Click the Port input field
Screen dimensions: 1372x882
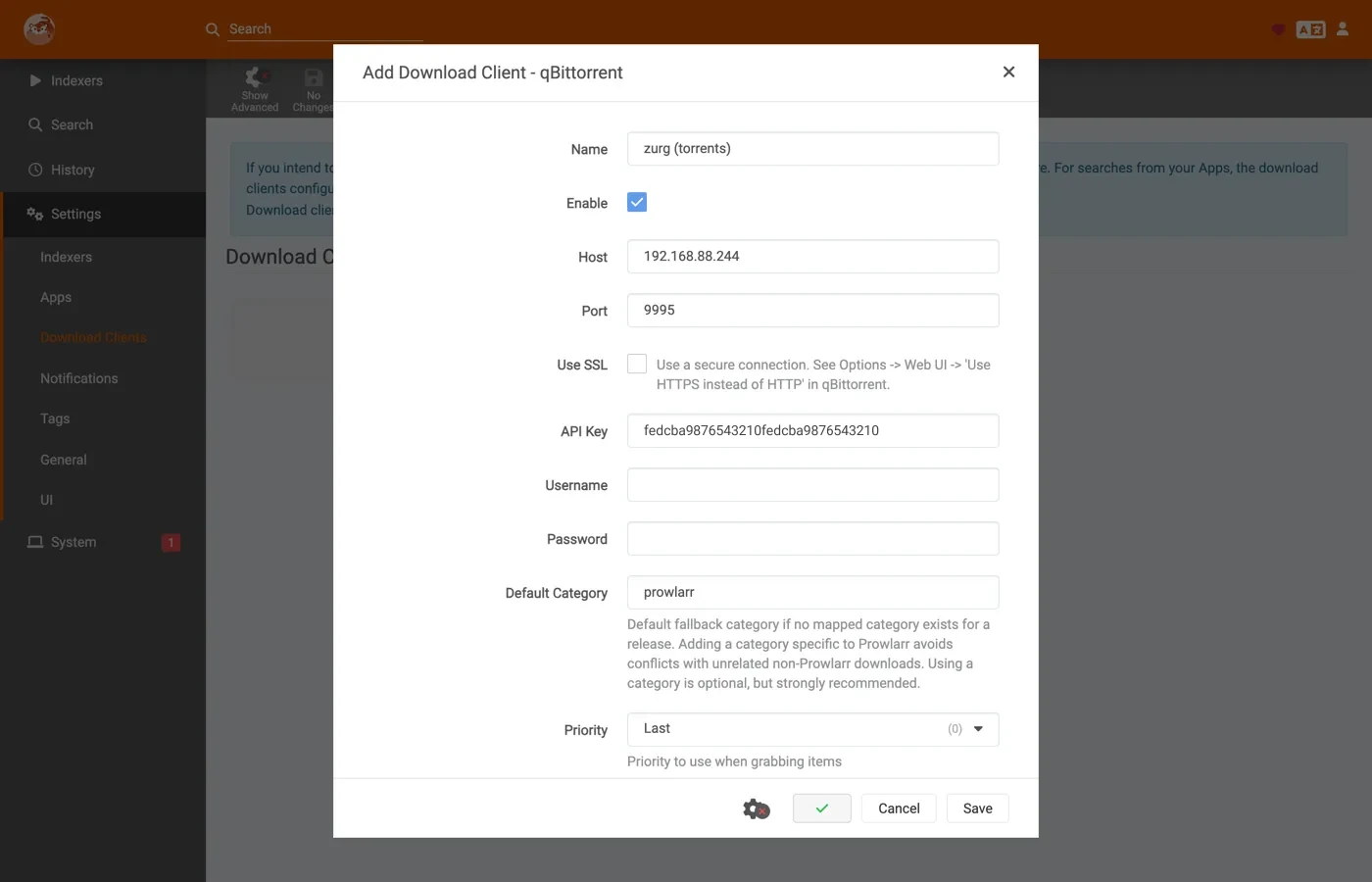click(x=813, y=311)
